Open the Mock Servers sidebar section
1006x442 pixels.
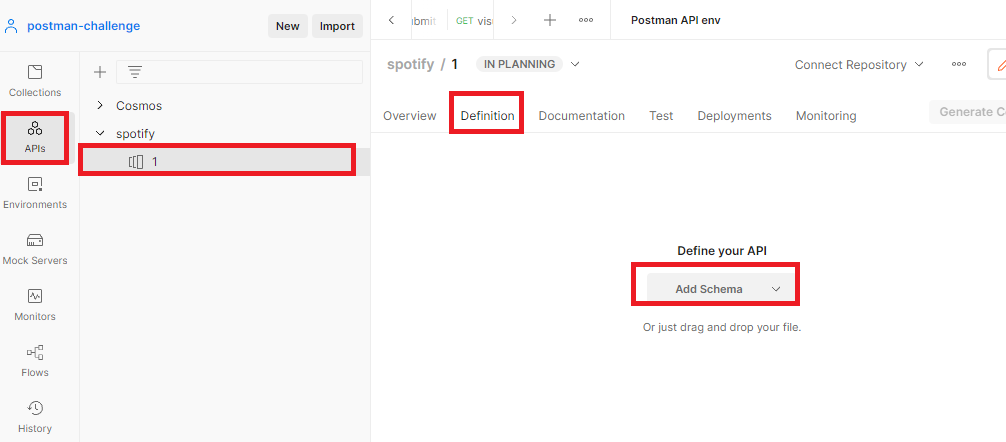(35, 250)
